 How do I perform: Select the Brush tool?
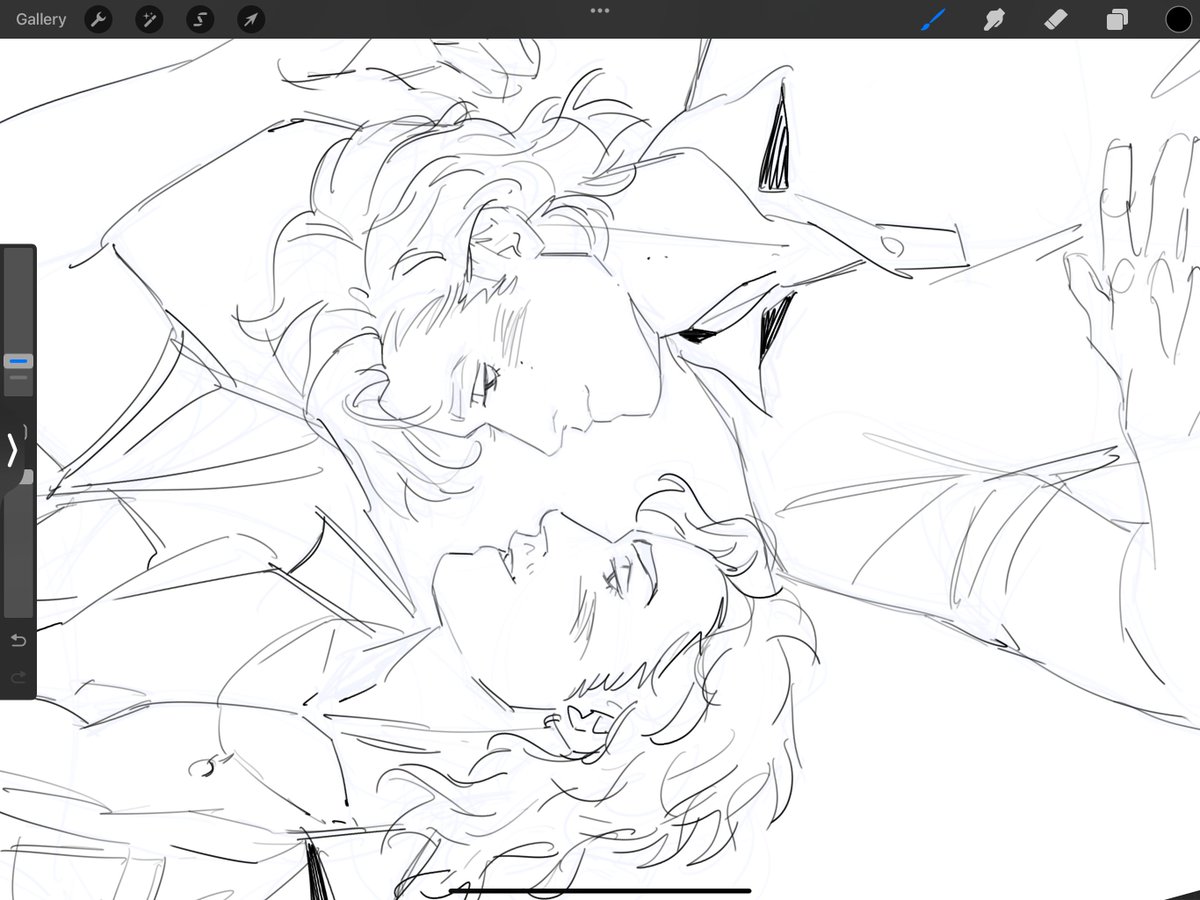click(932, 19)
